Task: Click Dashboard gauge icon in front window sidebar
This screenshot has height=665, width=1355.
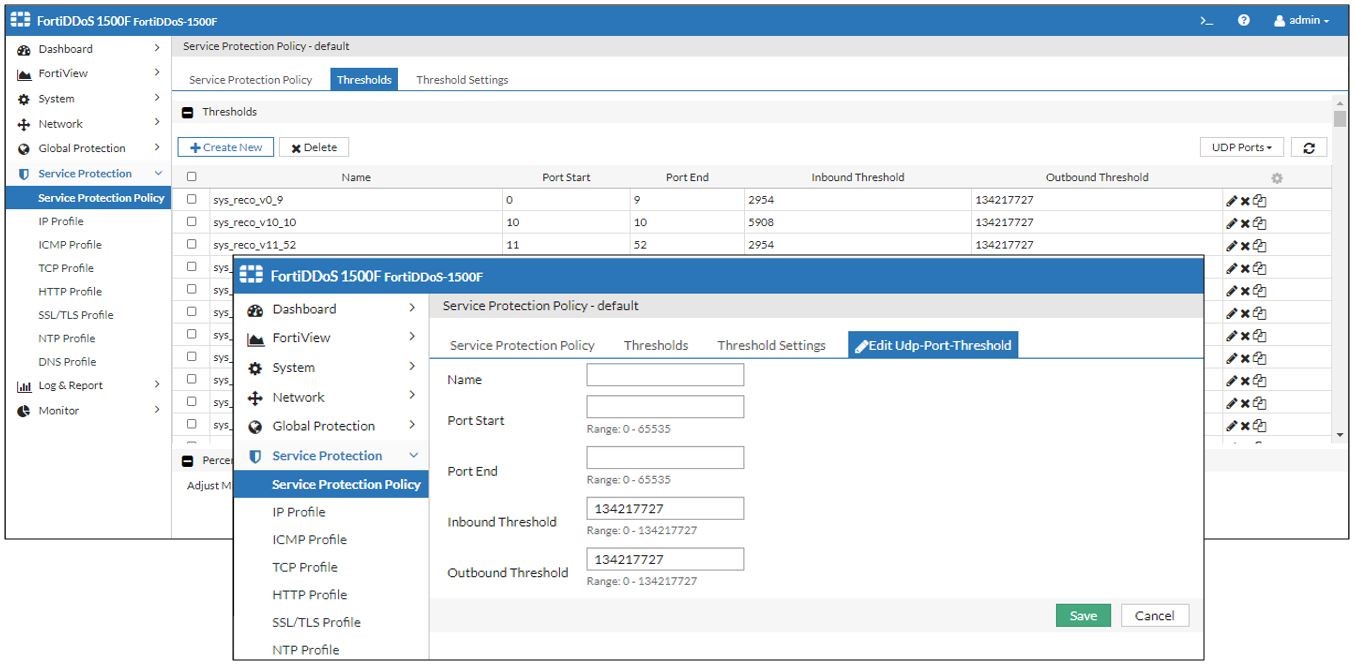Action: coord(255,310)
